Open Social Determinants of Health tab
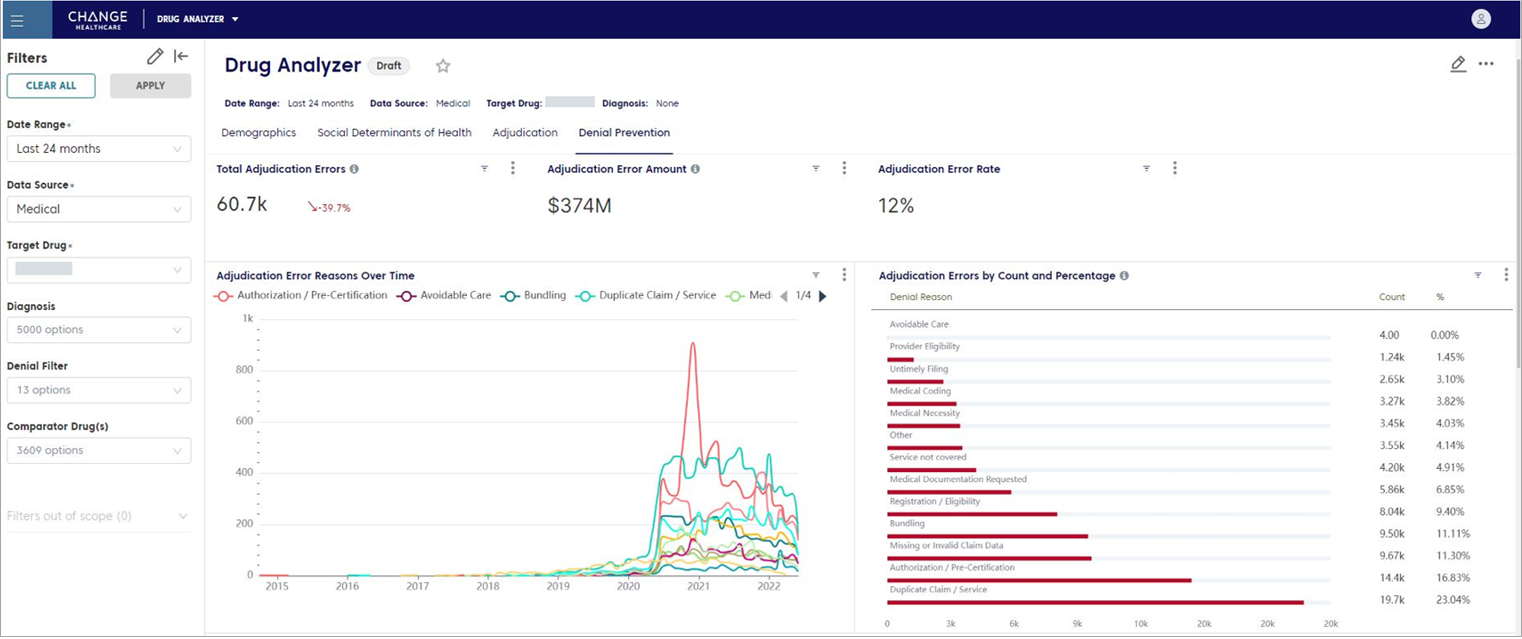This screenshot has height=639, width=1522. [x=394, y=133]
